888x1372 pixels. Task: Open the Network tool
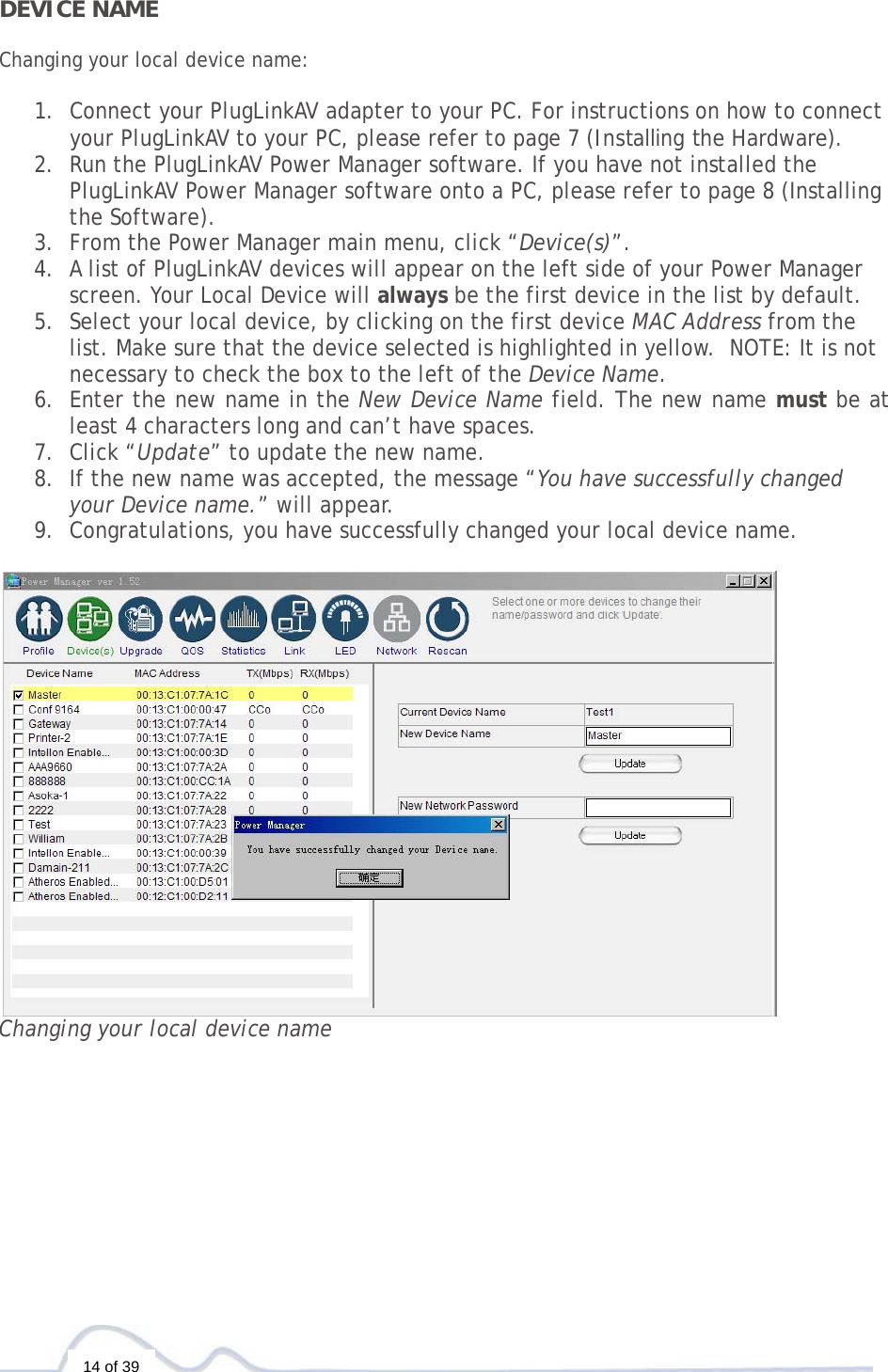(x=396, y=619)
